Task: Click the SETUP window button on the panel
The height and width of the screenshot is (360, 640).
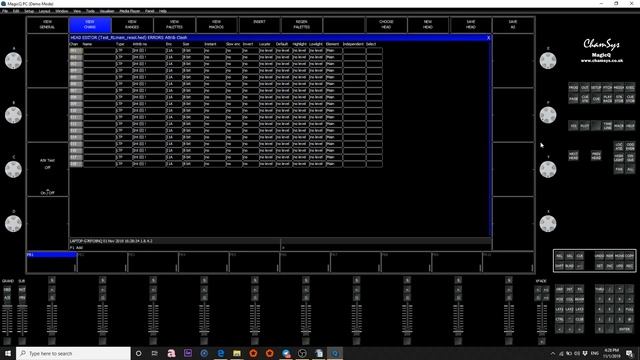Action: pos(596,88)
